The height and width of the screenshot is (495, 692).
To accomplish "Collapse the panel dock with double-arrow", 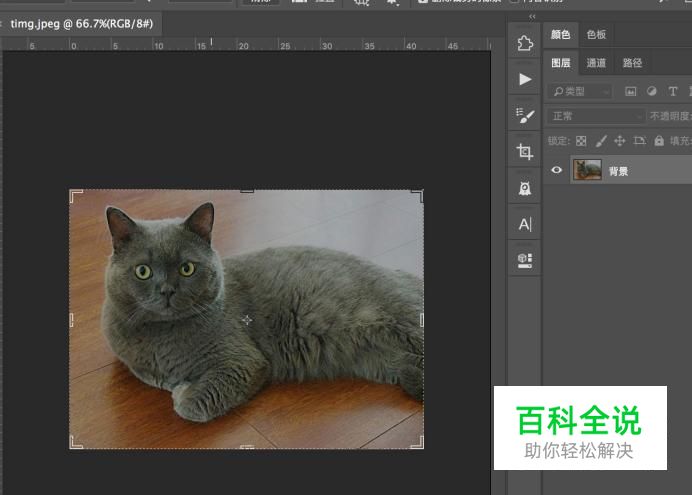I will pos(532,17).
